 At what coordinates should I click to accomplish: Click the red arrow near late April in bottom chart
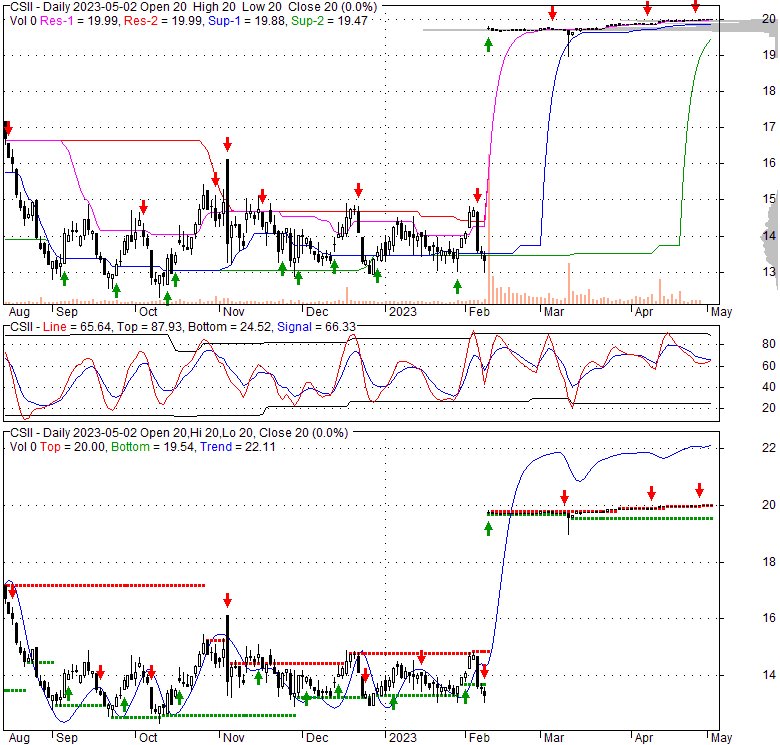pyautogui.click(x=699, y=490)
